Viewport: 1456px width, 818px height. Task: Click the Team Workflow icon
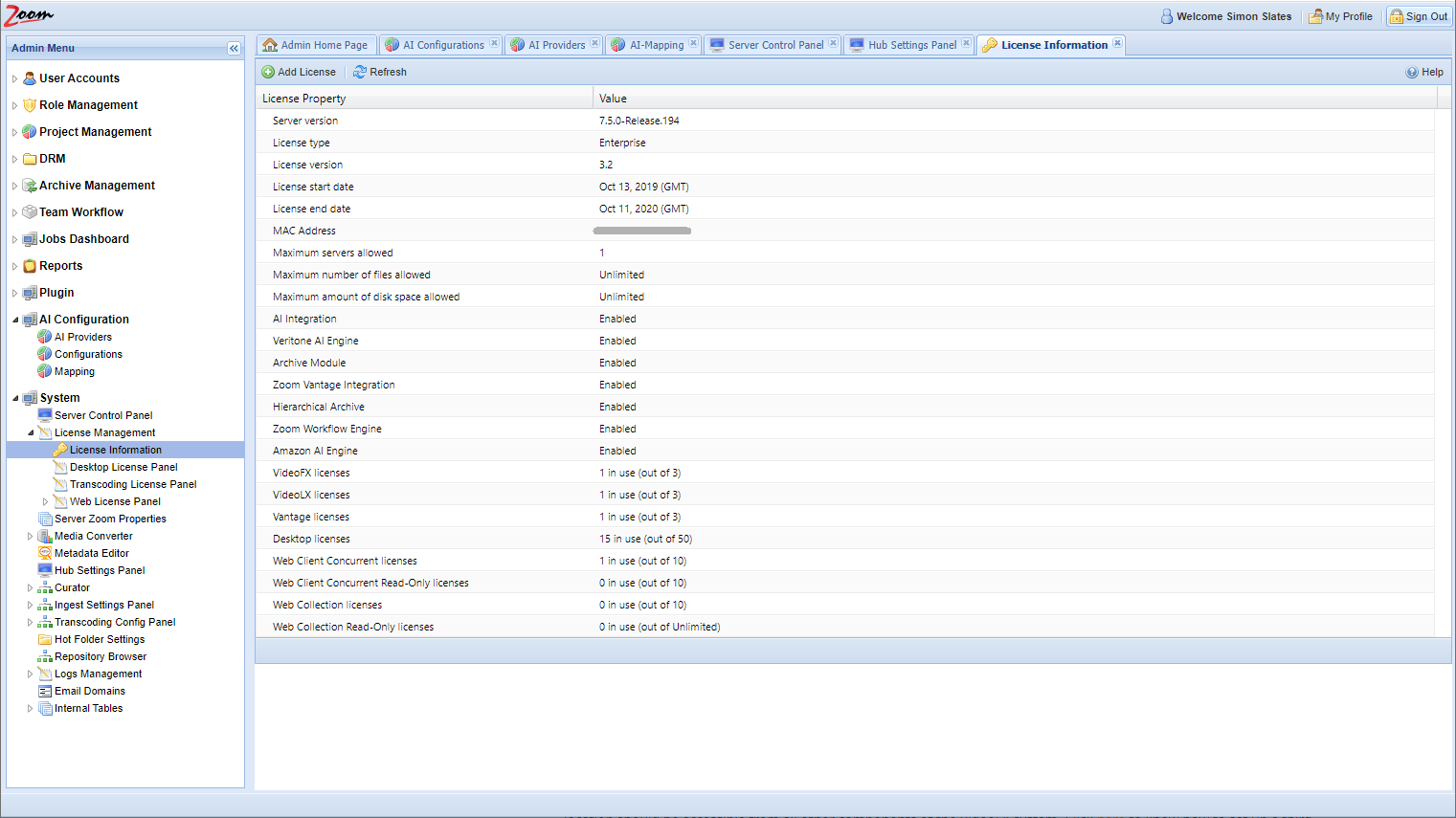tap(30, 212)
